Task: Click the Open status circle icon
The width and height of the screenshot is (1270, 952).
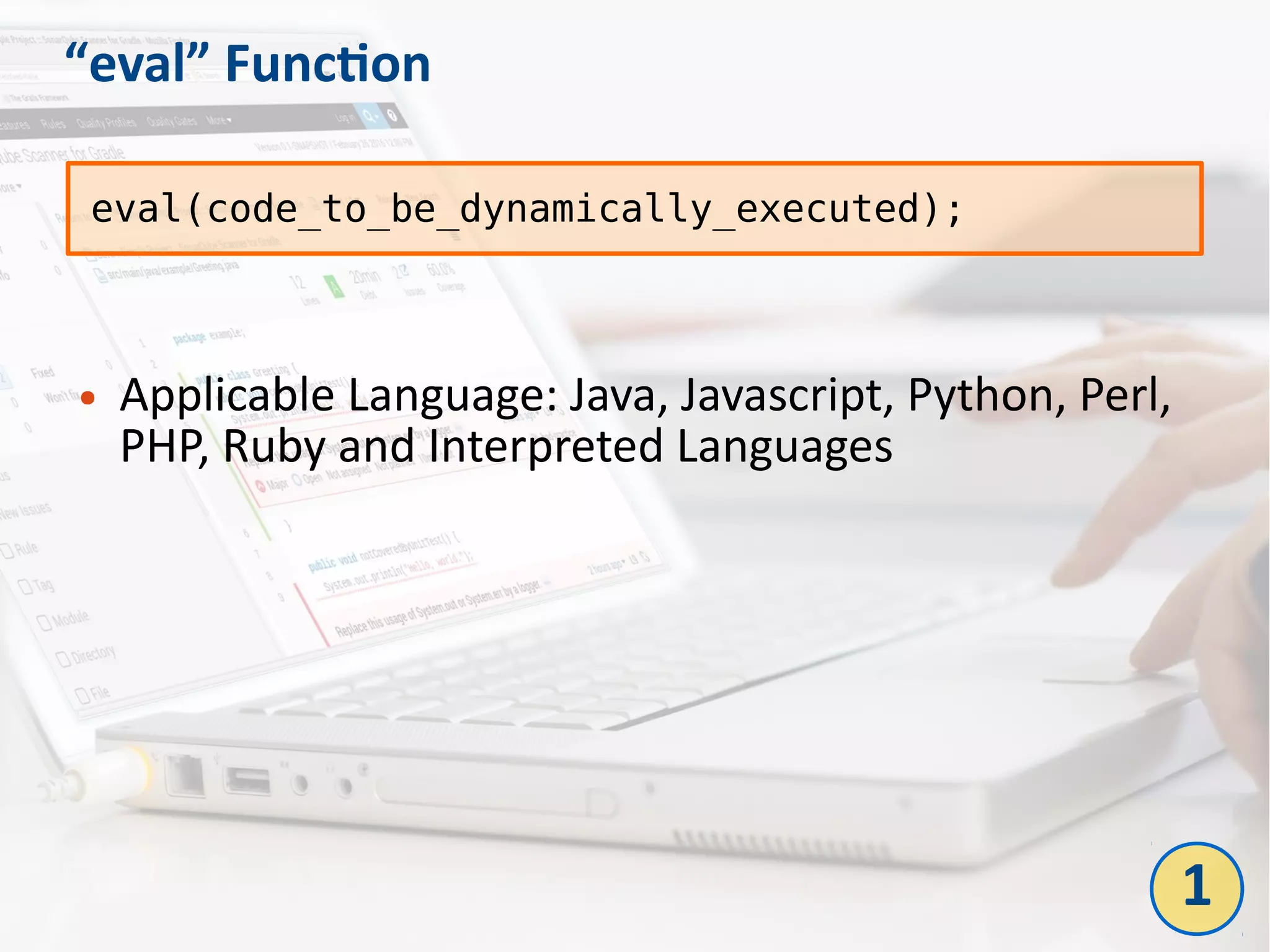Action: coord(296,481)
